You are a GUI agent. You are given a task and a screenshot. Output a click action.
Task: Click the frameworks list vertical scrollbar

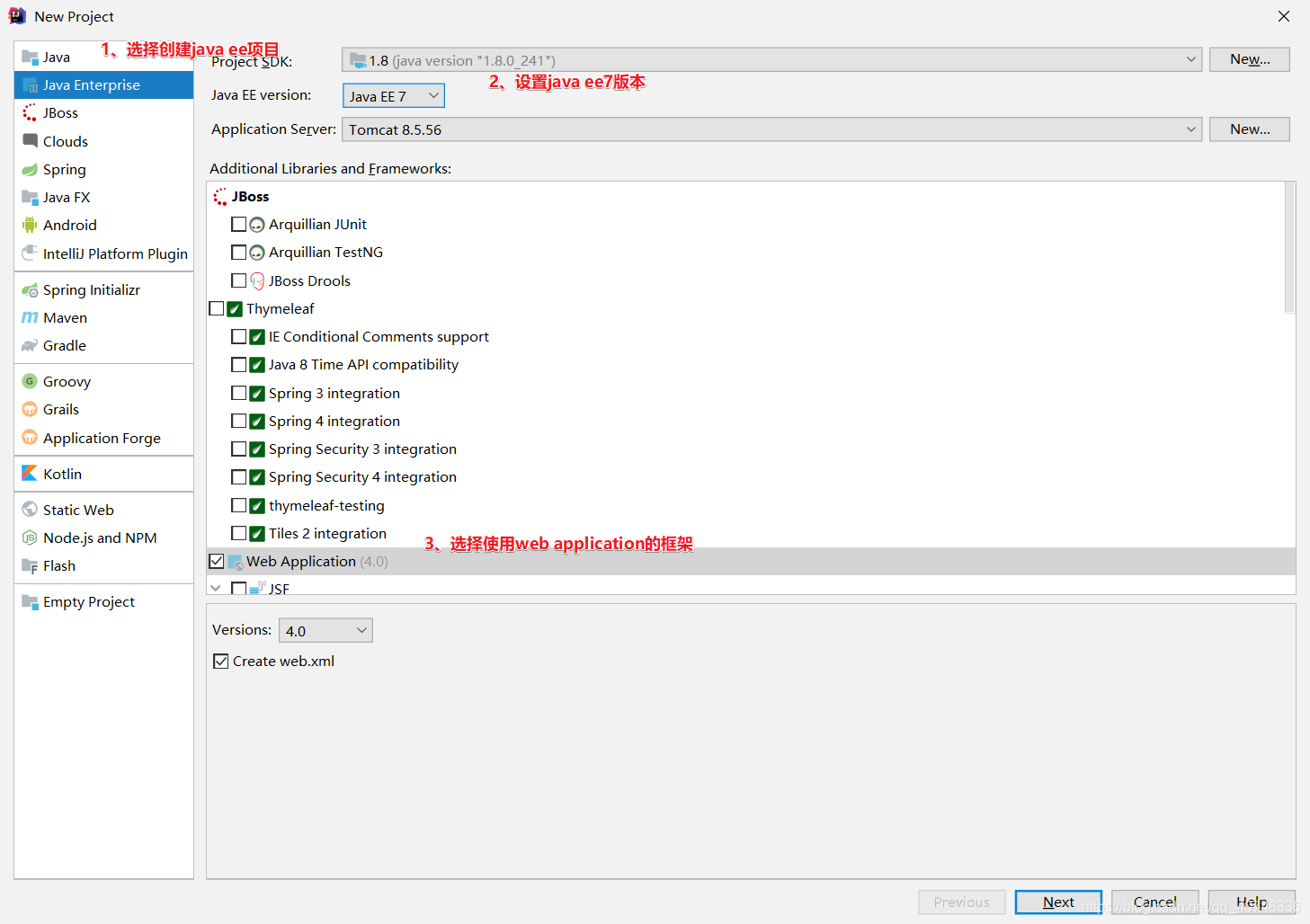[x=1290, y=247]
